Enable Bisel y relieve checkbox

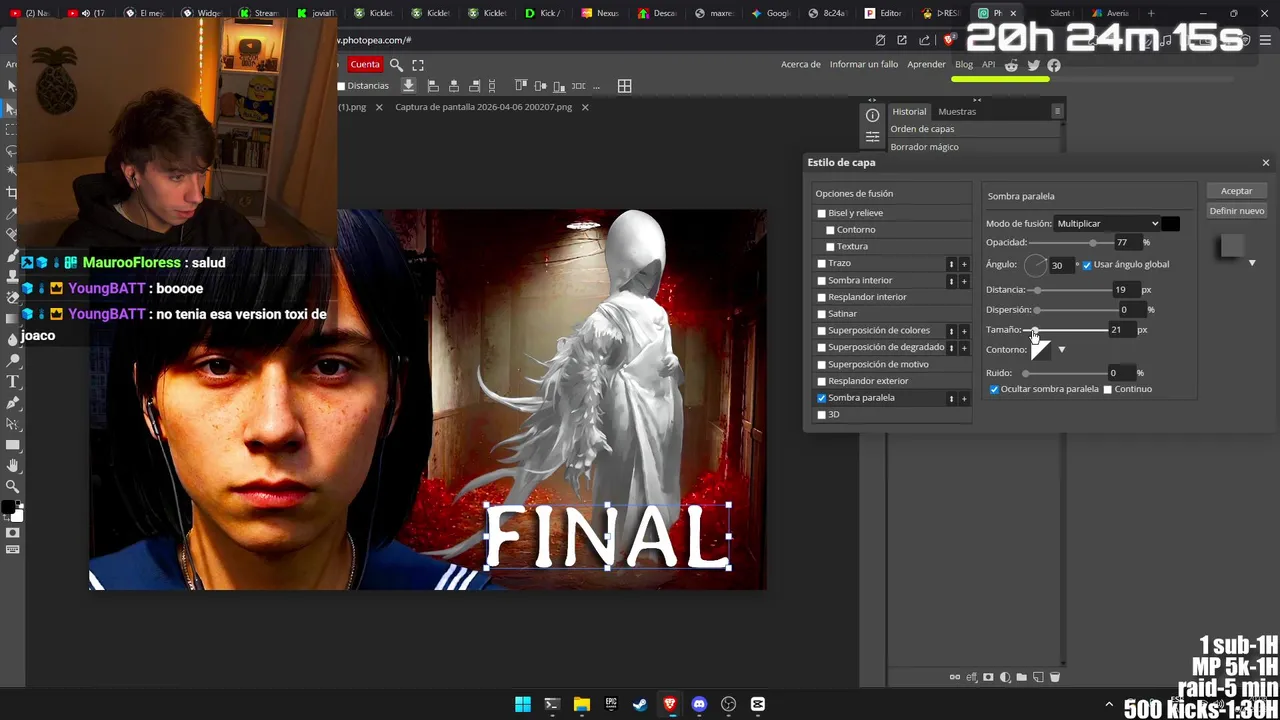pos(822,213)
